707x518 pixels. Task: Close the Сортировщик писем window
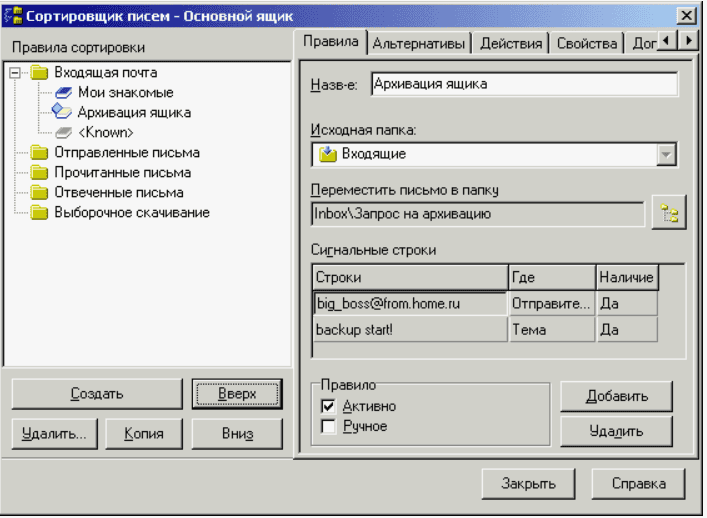click(x=686, y=16)
